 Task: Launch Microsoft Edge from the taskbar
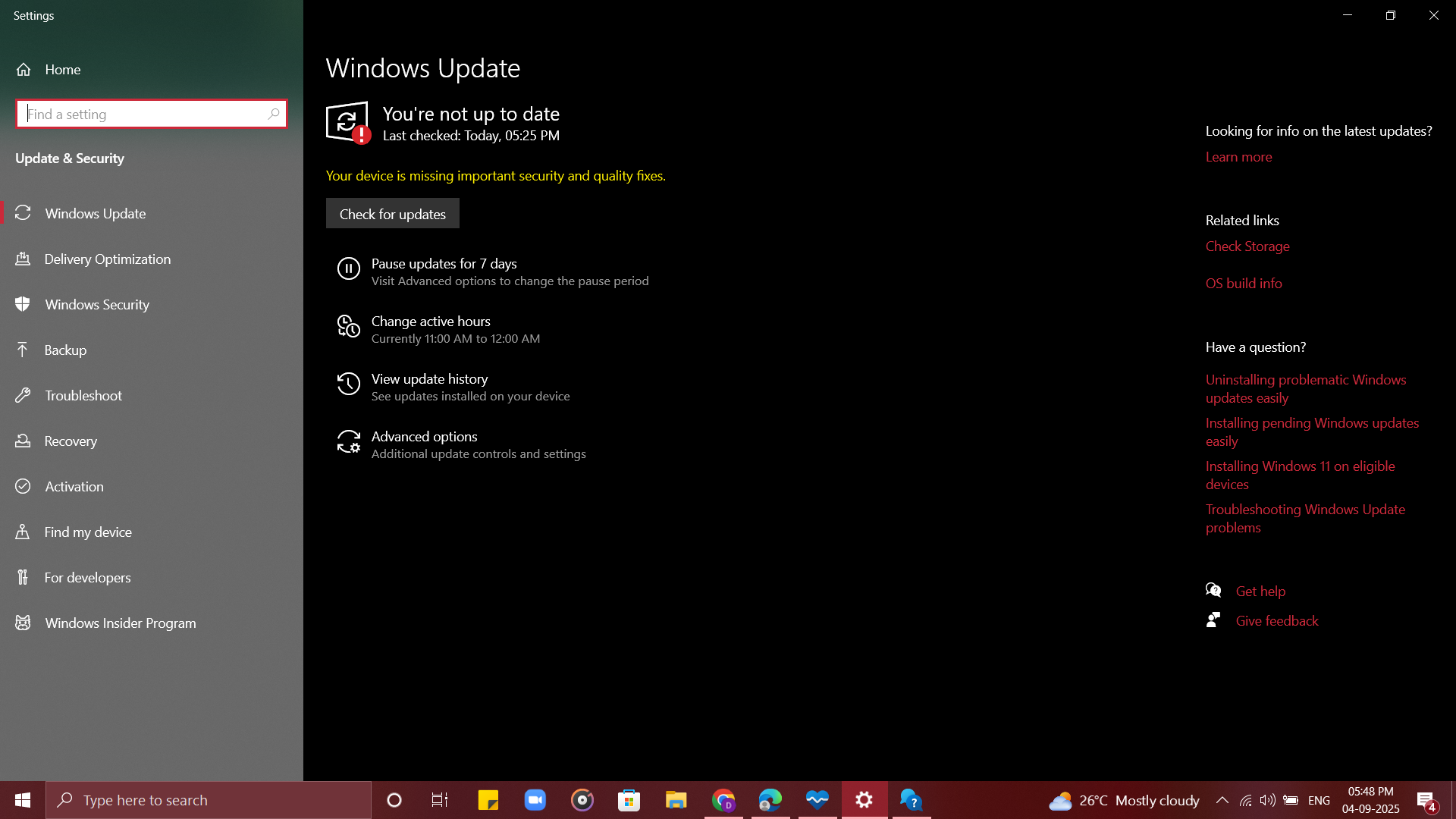click(770, 799)
